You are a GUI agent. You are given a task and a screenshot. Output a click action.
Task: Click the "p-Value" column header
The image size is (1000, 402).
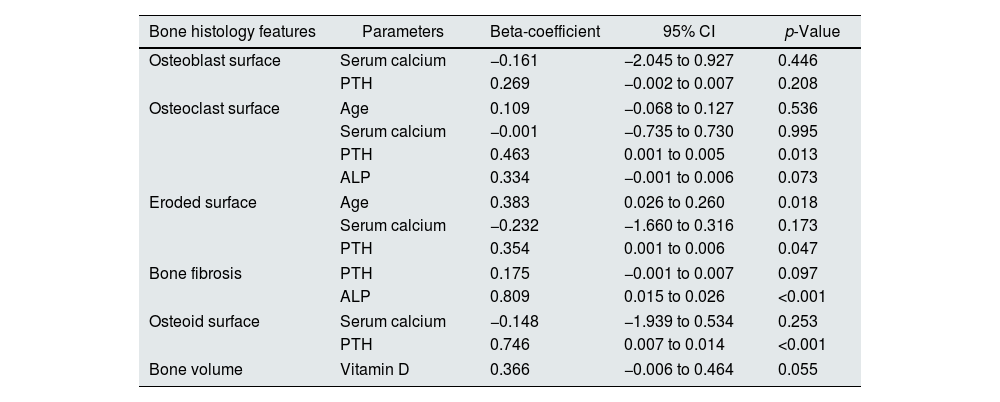[812, 32]
